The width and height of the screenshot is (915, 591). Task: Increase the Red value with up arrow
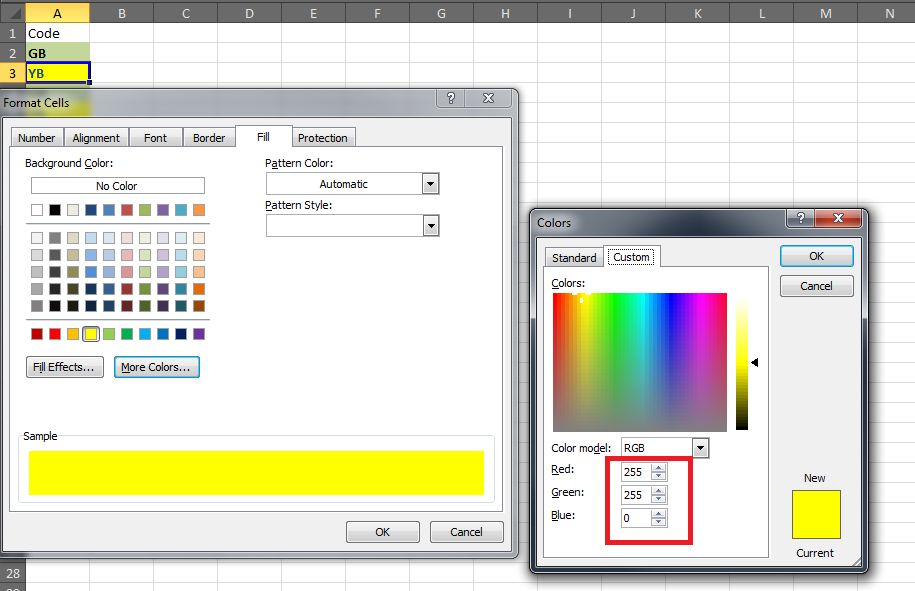tap(658, 468)
